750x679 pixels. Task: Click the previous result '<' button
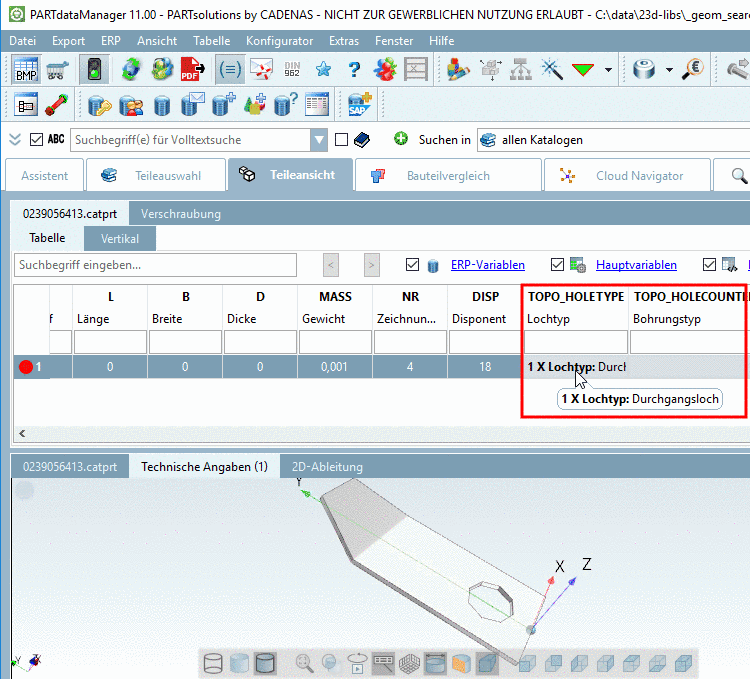point(331,265)
